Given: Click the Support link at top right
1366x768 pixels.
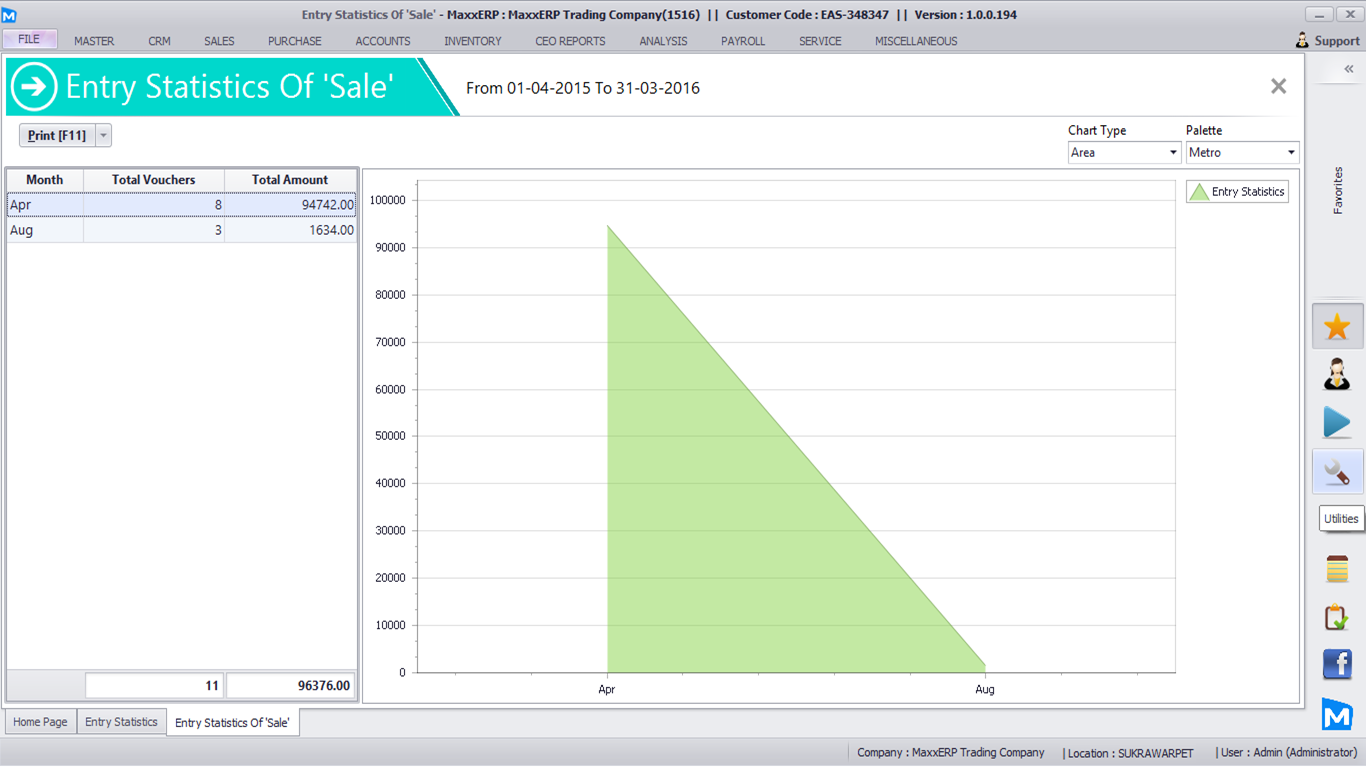Looking at the screenshot, I should pyautogui.click(x=1327, y=41).
